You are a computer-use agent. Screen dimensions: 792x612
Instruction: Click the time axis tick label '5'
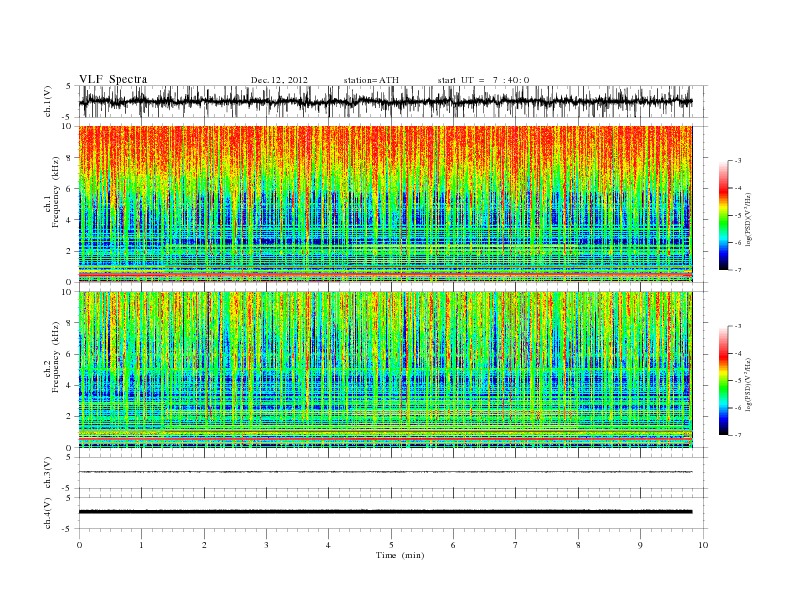click(x=391, y=545)
